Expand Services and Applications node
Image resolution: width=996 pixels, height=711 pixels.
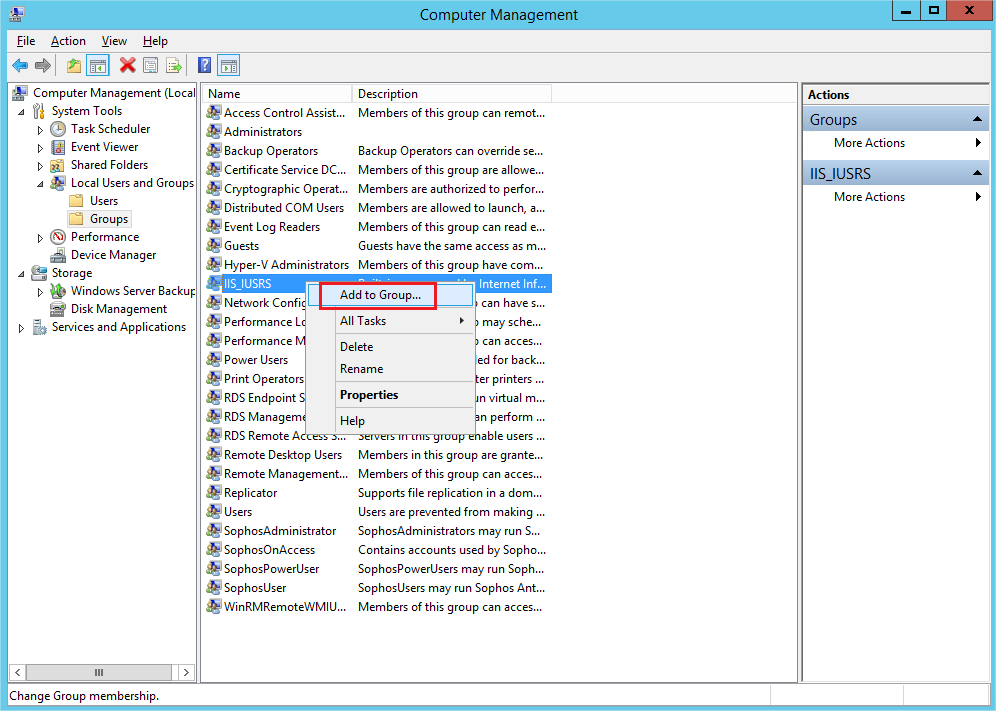click(x=22, y=328)
